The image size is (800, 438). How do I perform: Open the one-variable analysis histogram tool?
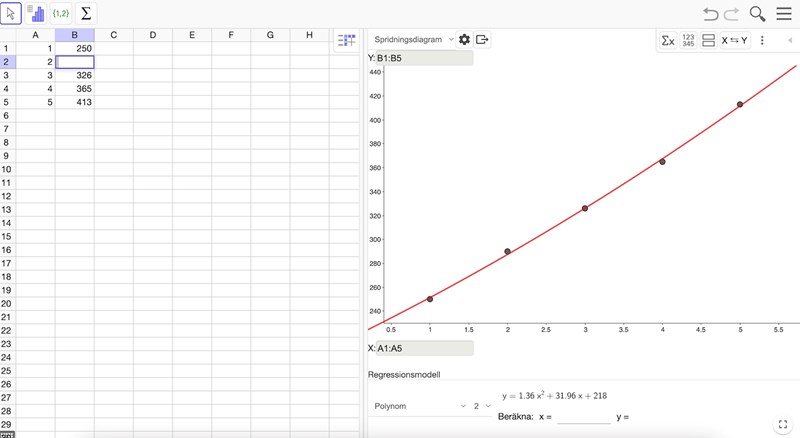point(36,14)
